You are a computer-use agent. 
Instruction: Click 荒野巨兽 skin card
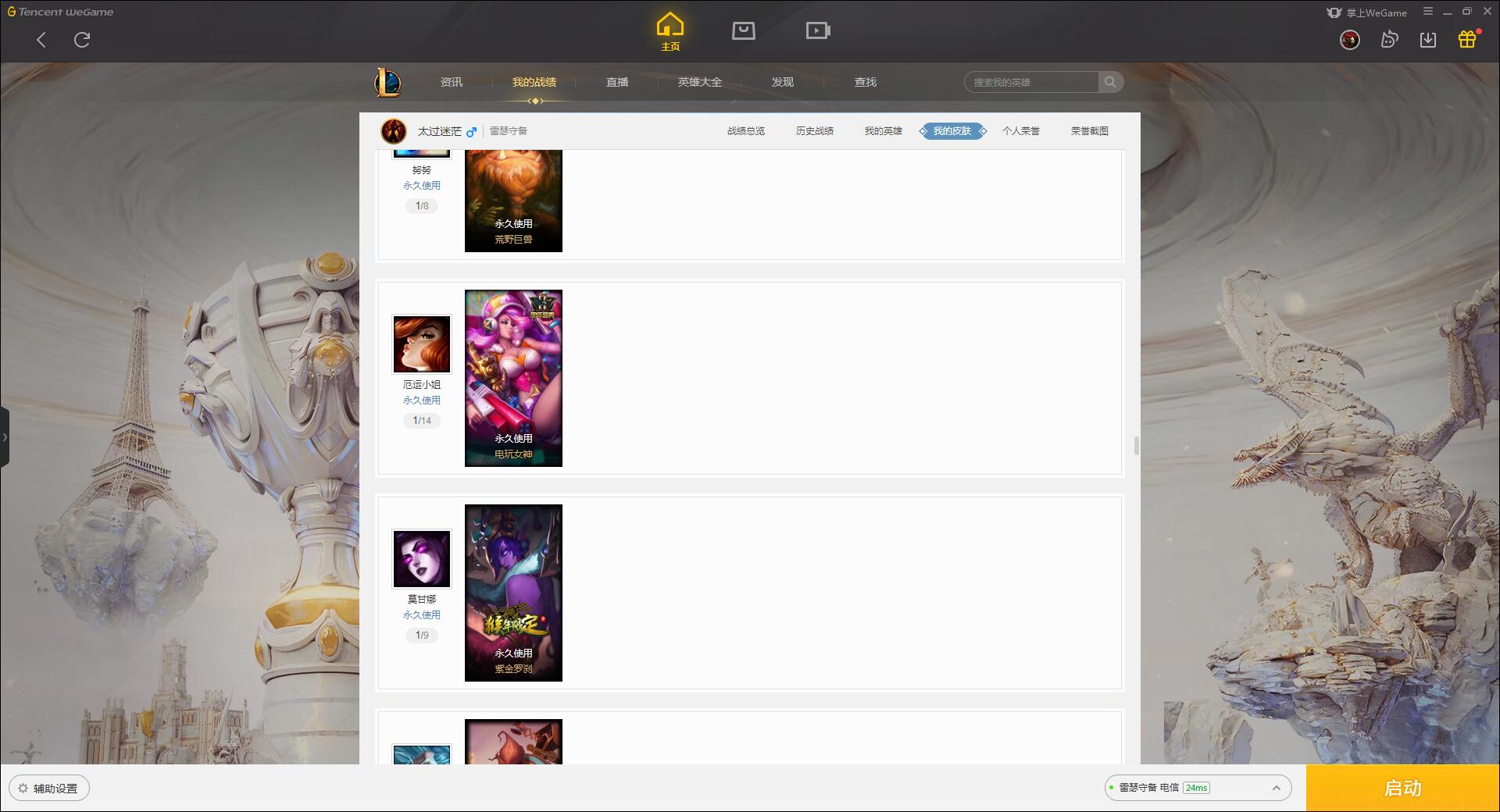(513, 201)
